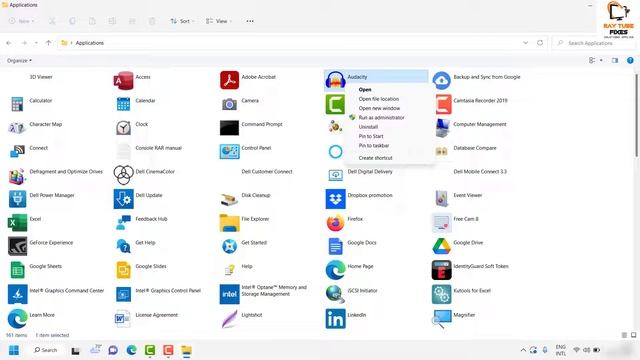Viewport: 640px width, 360px height.
Task: Select the Google Sheets icon
Action: coord(17,270)
